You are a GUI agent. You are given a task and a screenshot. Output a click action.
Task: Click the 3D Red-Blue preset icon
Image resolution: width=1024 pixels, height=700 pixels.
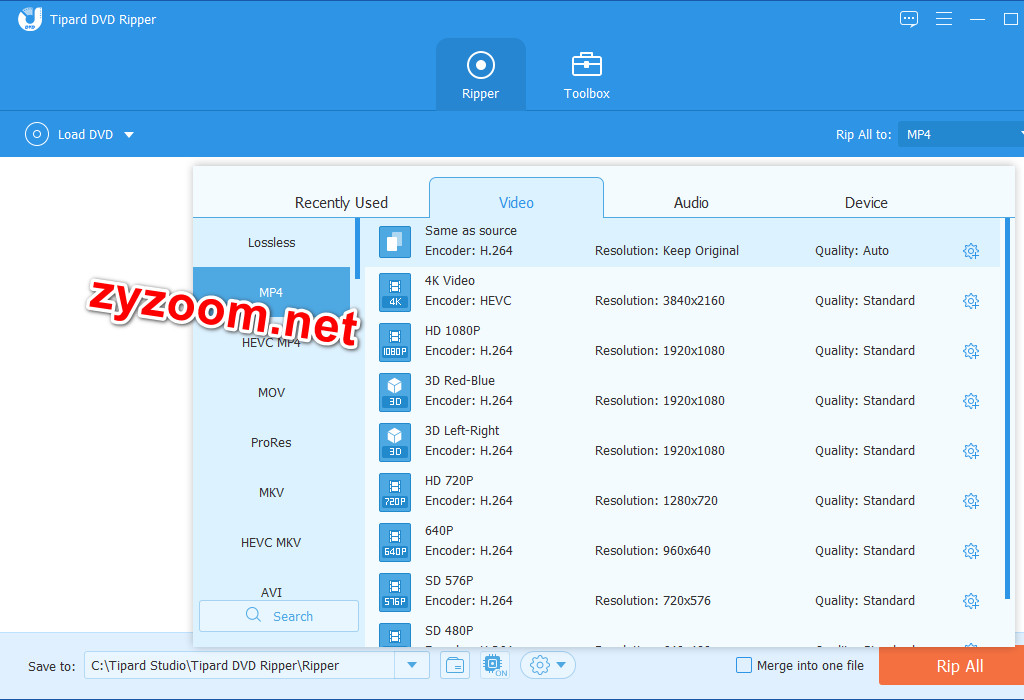[395, 392]
